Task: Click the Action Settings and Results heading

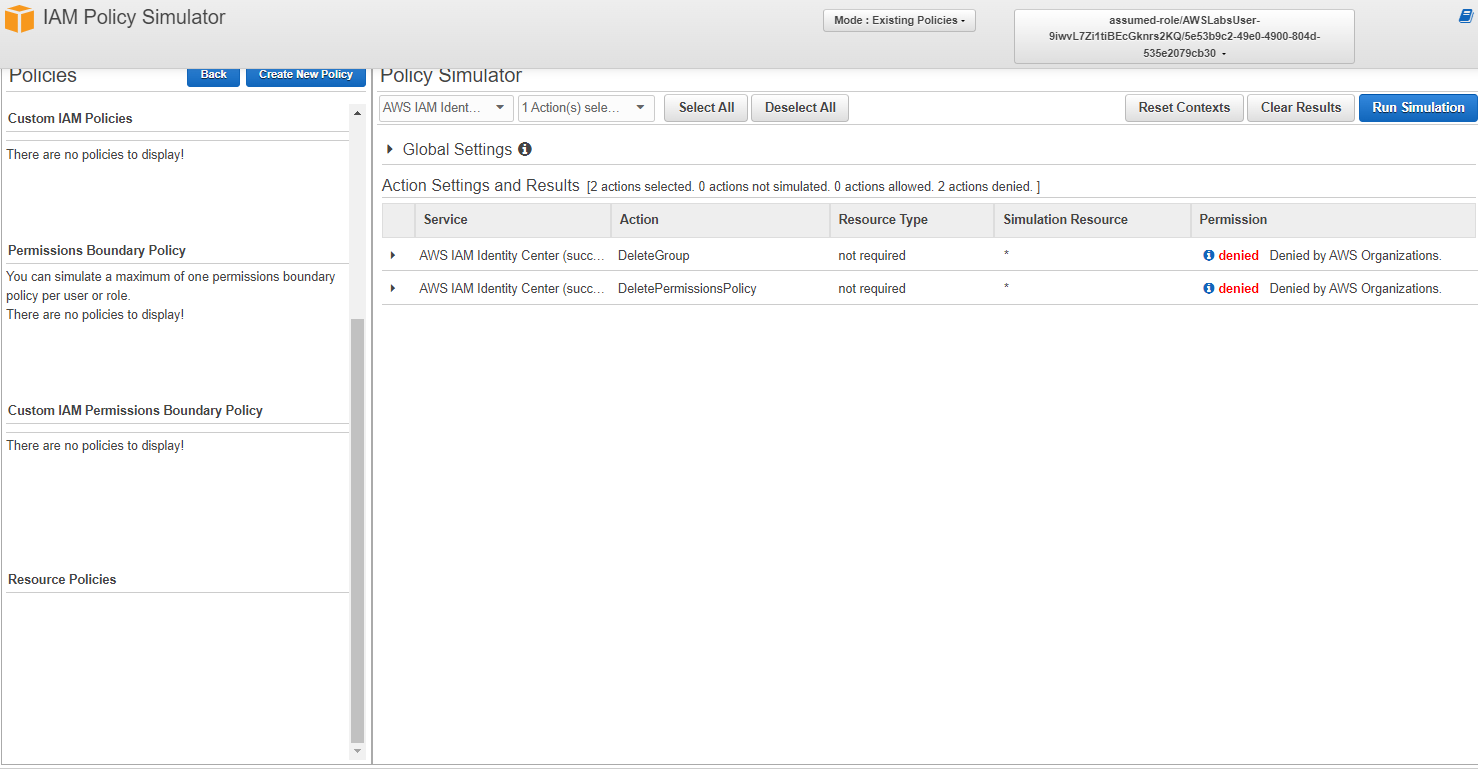Action: (481, 185)
